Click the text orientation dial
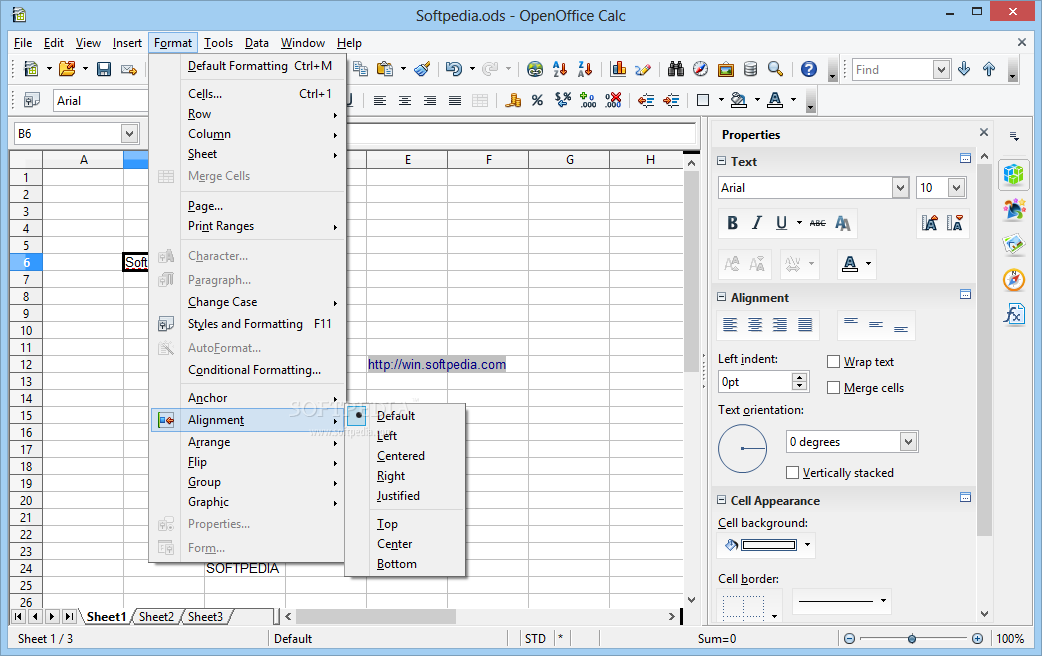The height and width of the screenshot is (656, 1042). tap(742, 449)
